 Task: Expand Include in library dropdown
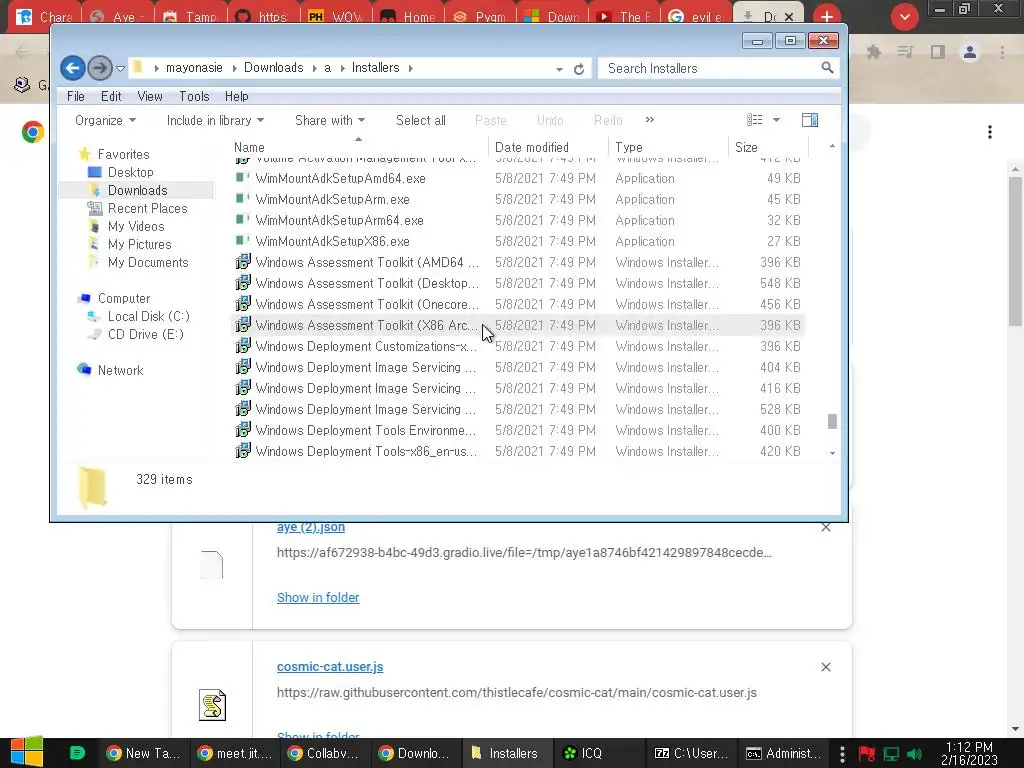(215, 120)
